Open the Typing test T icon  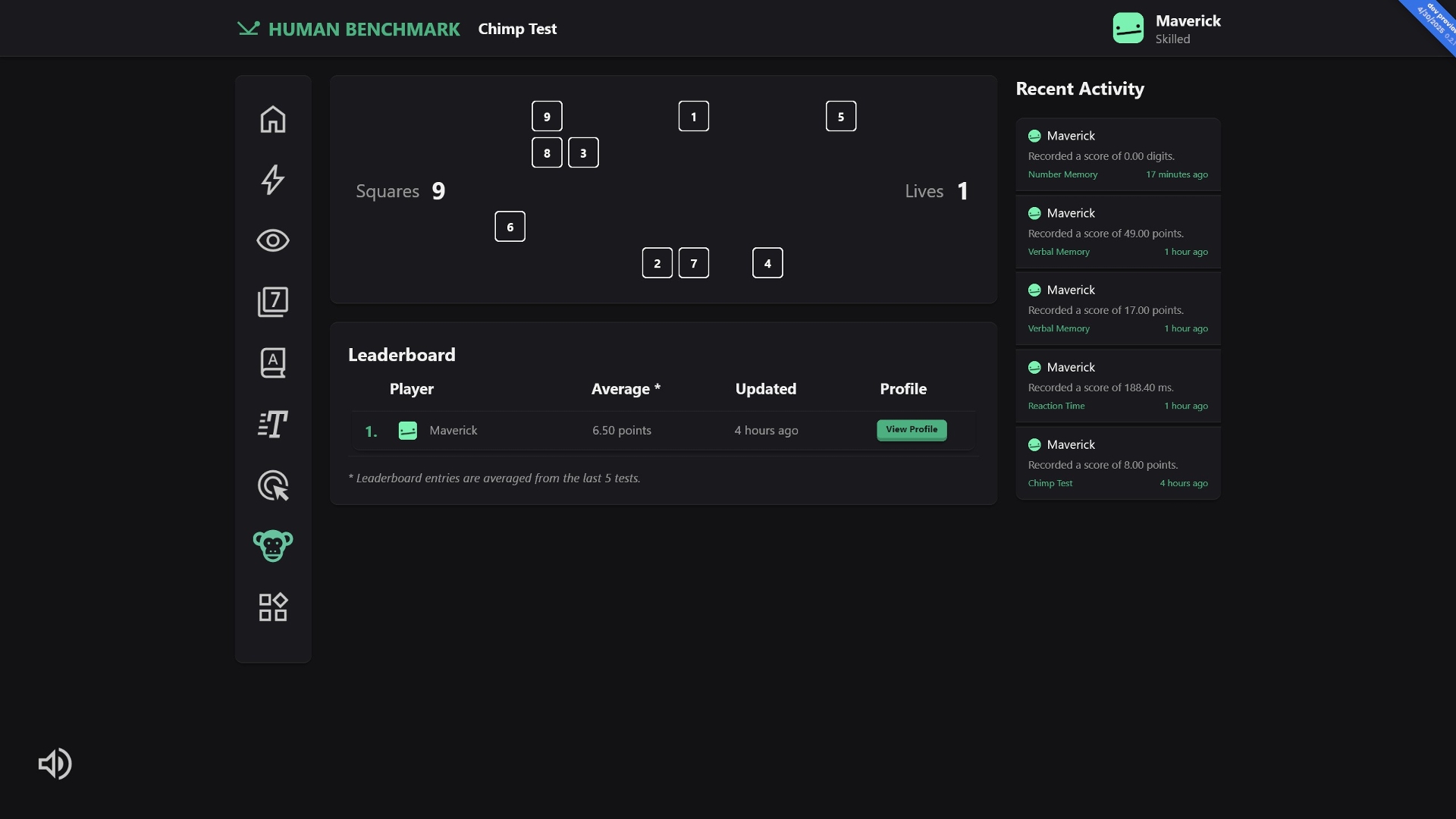click(273, 424)
